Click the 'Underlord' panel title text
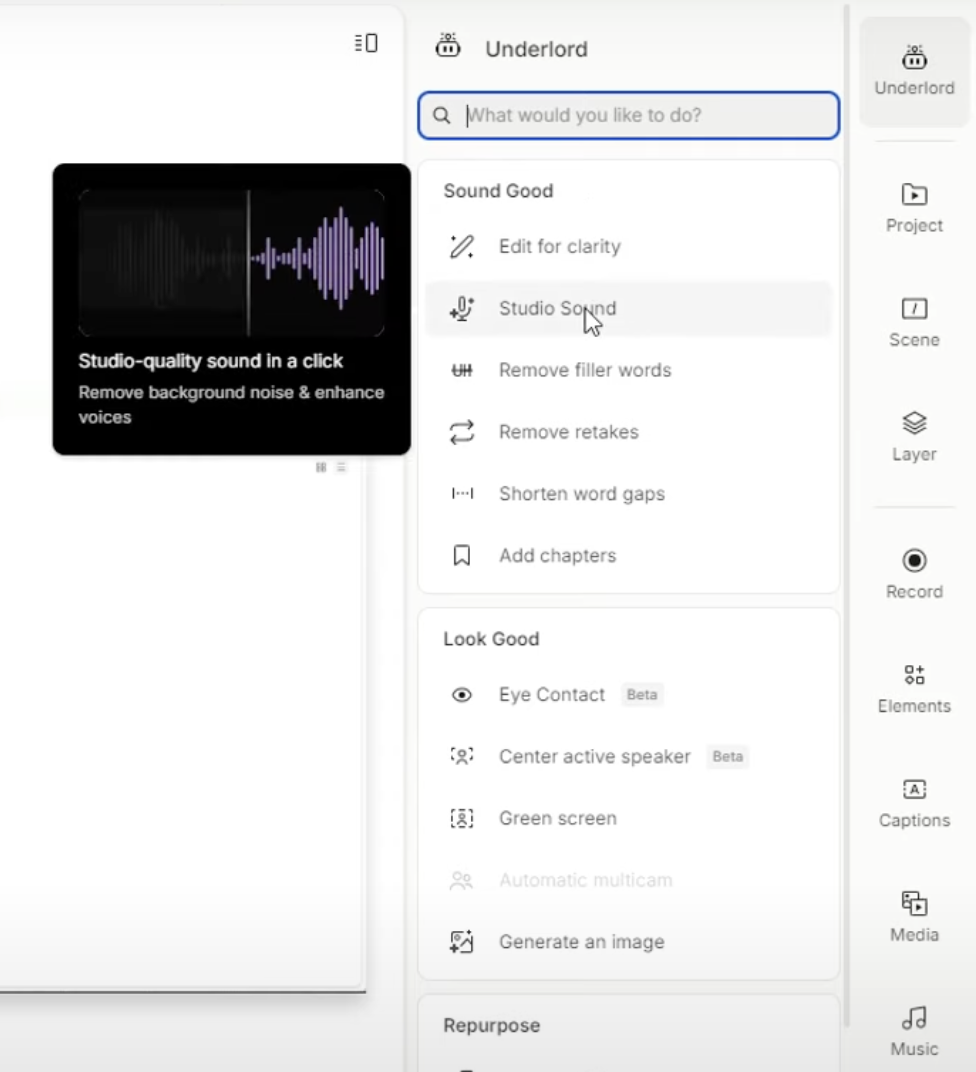The height and width of the screenshot is (1072, 976). tap(537, 49)
